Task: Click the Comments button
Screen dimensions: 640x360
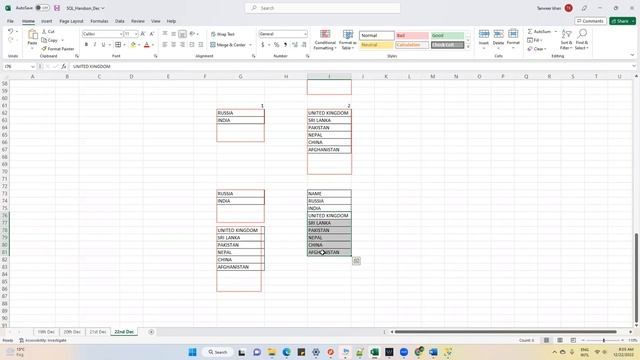Action: (x=590, y=21)
